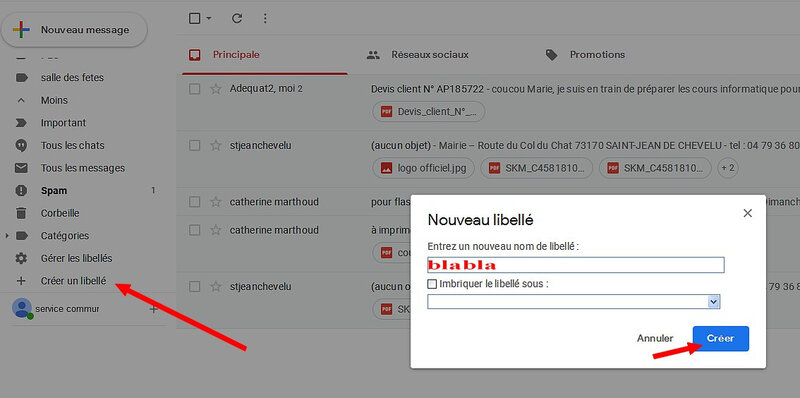The height and width of the screenshot is (398, 800).
Task: Click the plus icon beside Créer un libellé
Action: [x=21, y=281]
